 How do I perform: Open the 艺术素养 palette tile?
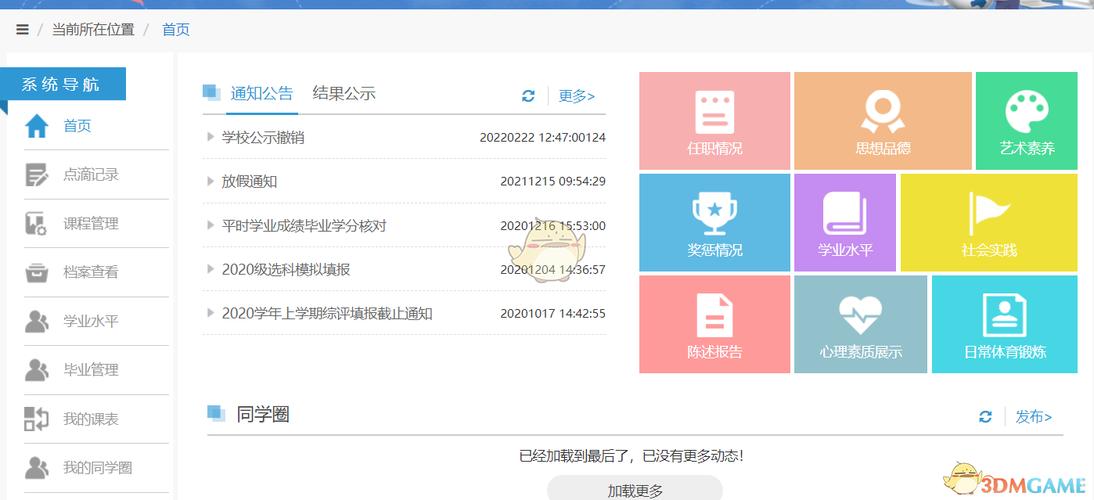pyautogui.click(x=1026, y=121)
